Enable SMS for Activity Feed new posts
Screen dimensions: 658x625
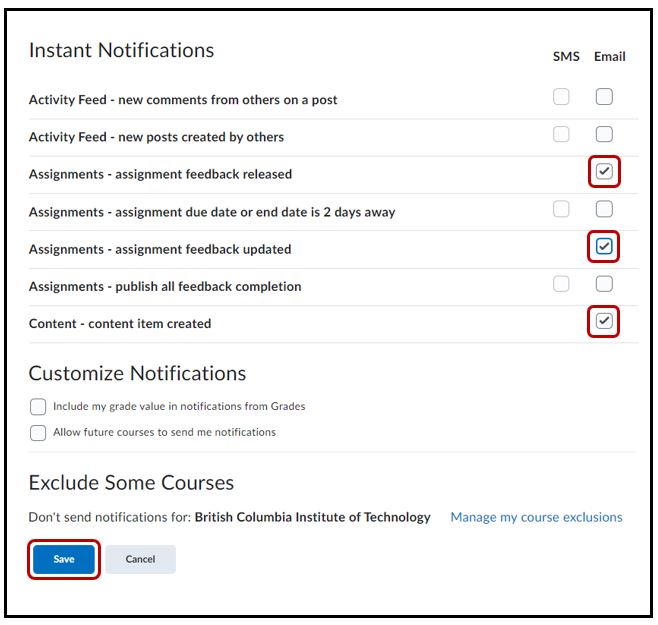point(562,135)
